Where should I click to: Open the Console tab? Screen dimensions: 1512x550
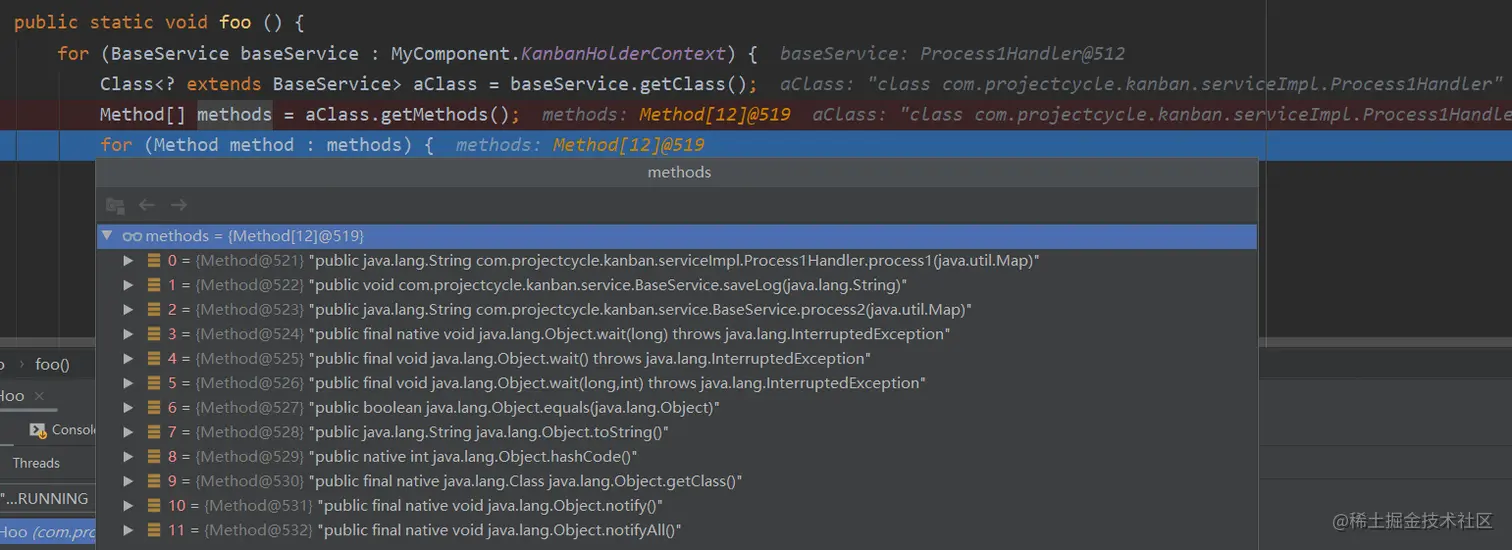(72, 430)
